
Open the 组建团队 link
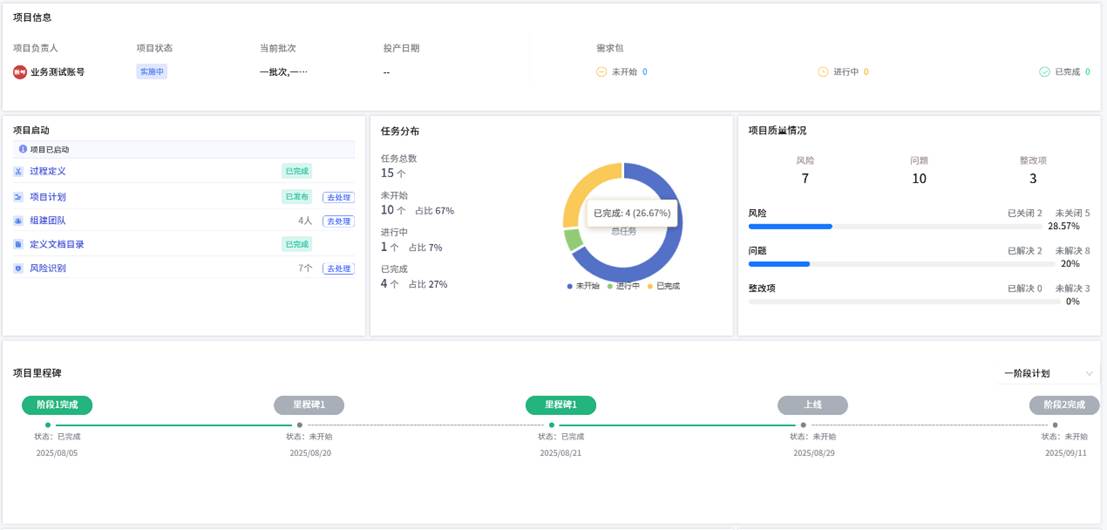tap(48, 221)
